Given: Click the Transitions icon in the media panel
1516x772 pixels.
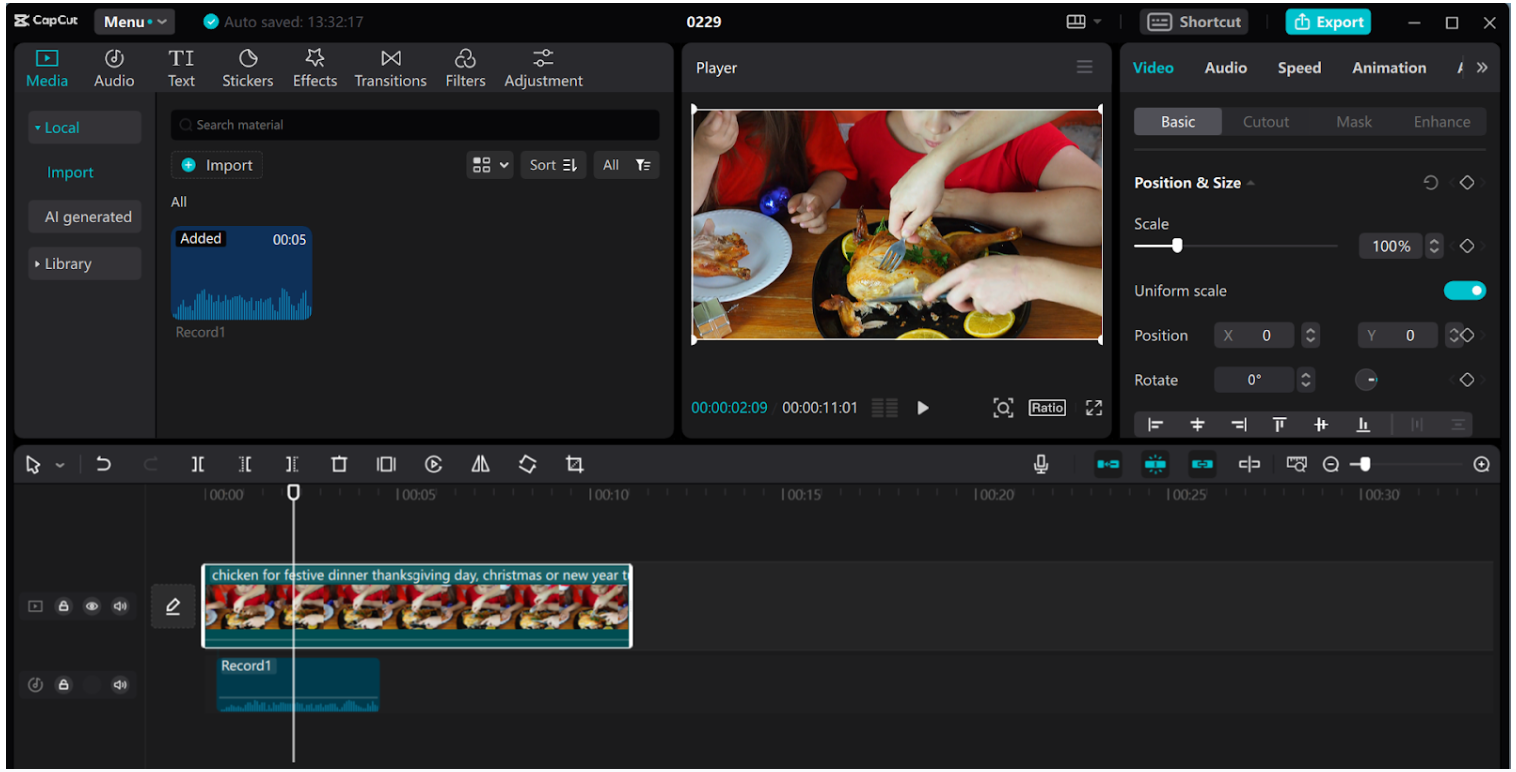Looking at the screenshot, I should (390, 66).
